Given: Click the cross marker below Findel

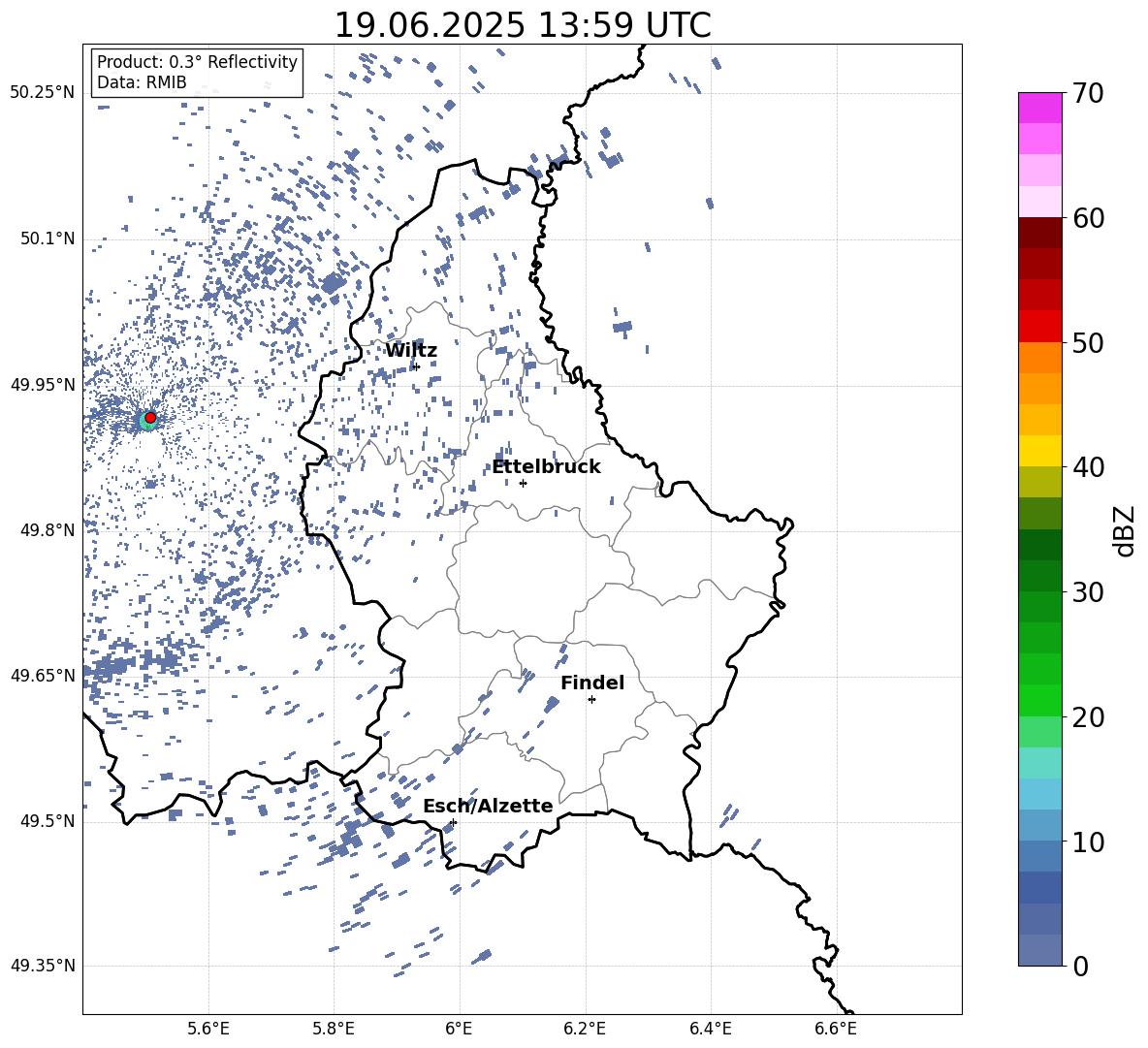Looking at the screenshot, I should coord(591,700).
